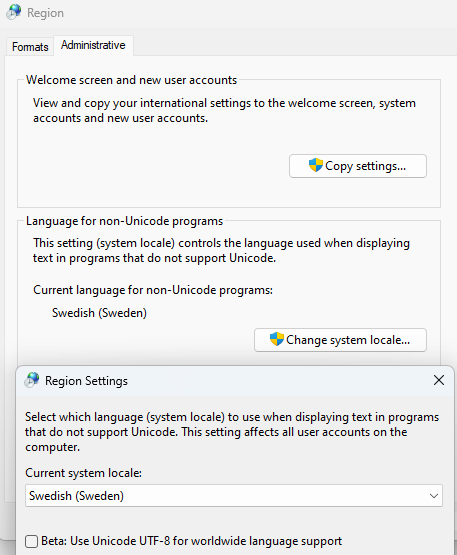
Task: Click the Region window title text
Action: click(45, 13)
